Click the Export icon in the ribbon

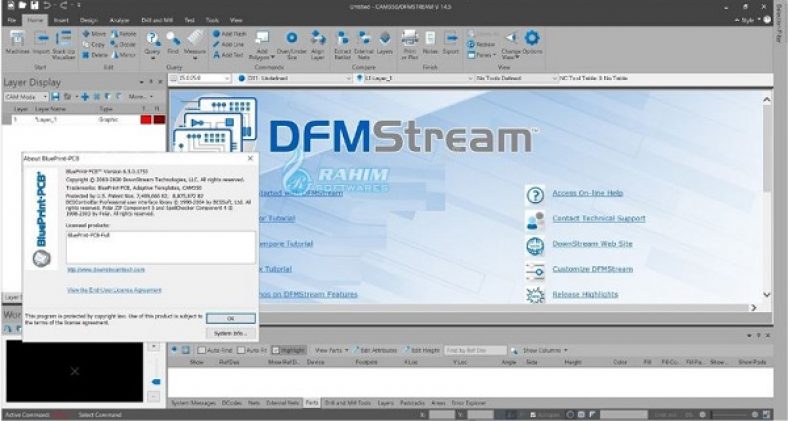(451, 43)
